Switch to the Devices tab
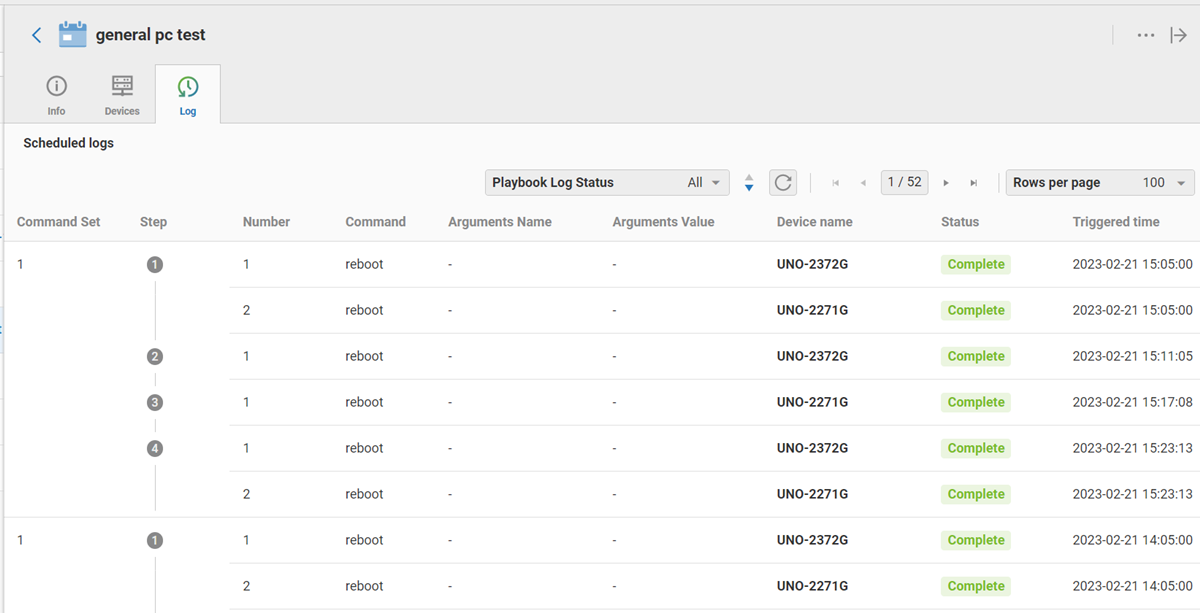Screen dimensions: 1200x613 tap(122, 95)
